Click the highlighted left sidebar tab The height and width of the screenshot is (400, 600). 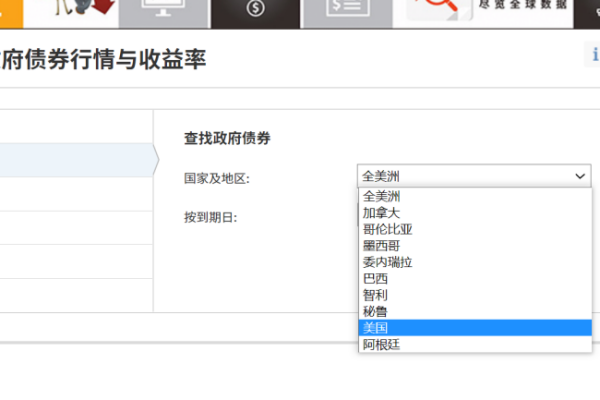click(75, 160)
